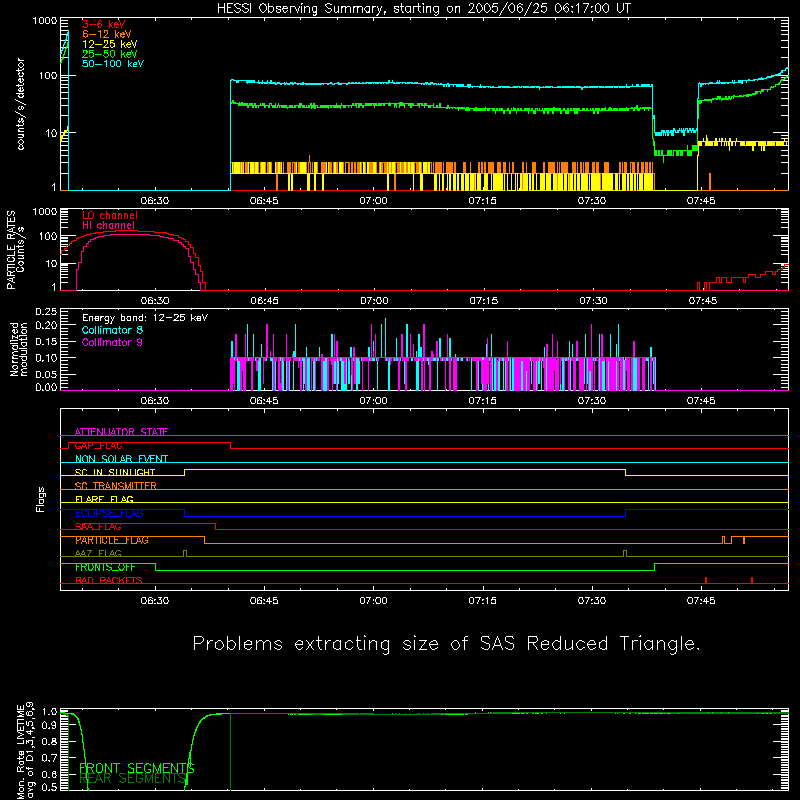The image size is (800, 800).
Task: Click the LO channel legend label
Action: point(110,215)
